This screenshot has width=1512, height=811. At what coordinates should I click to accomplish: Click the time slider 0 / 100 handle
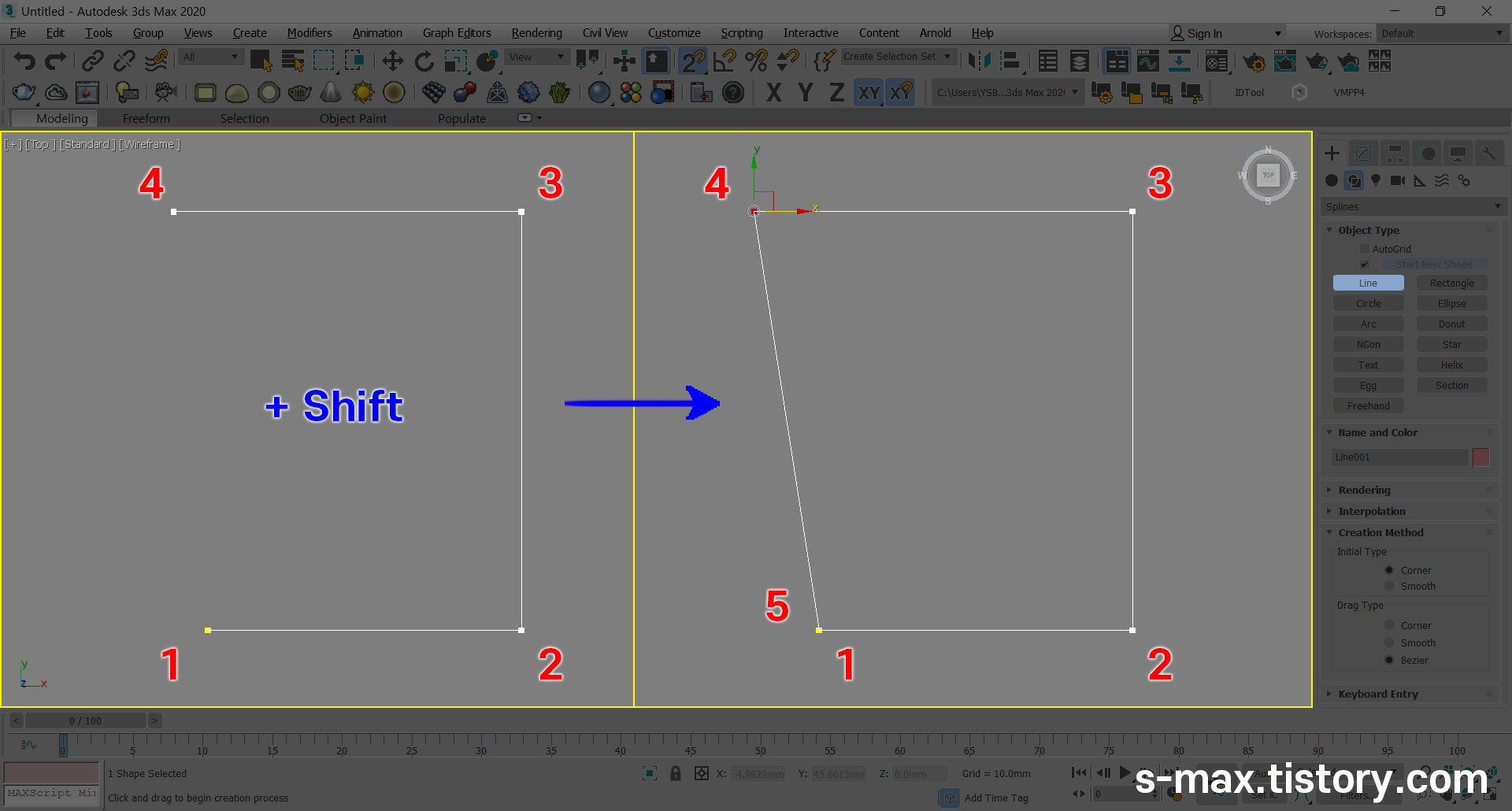(85, 720)
